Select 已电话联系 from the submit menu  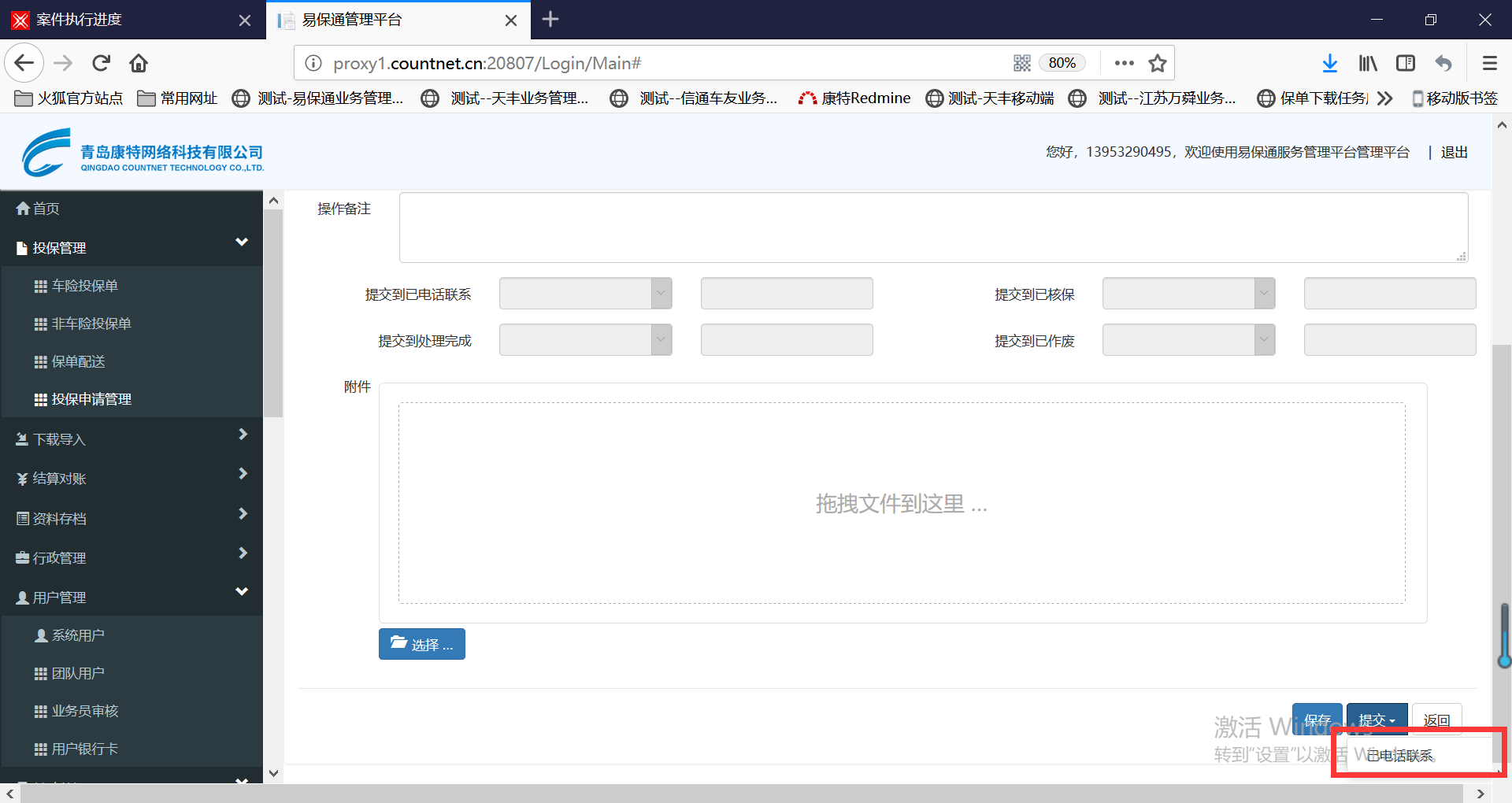(1400, 756)
